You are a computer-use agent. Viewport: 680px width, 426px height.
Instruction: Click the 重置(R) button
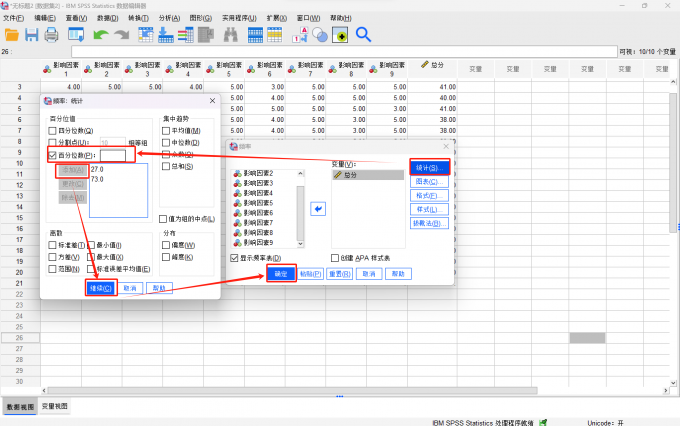(340, 274)
